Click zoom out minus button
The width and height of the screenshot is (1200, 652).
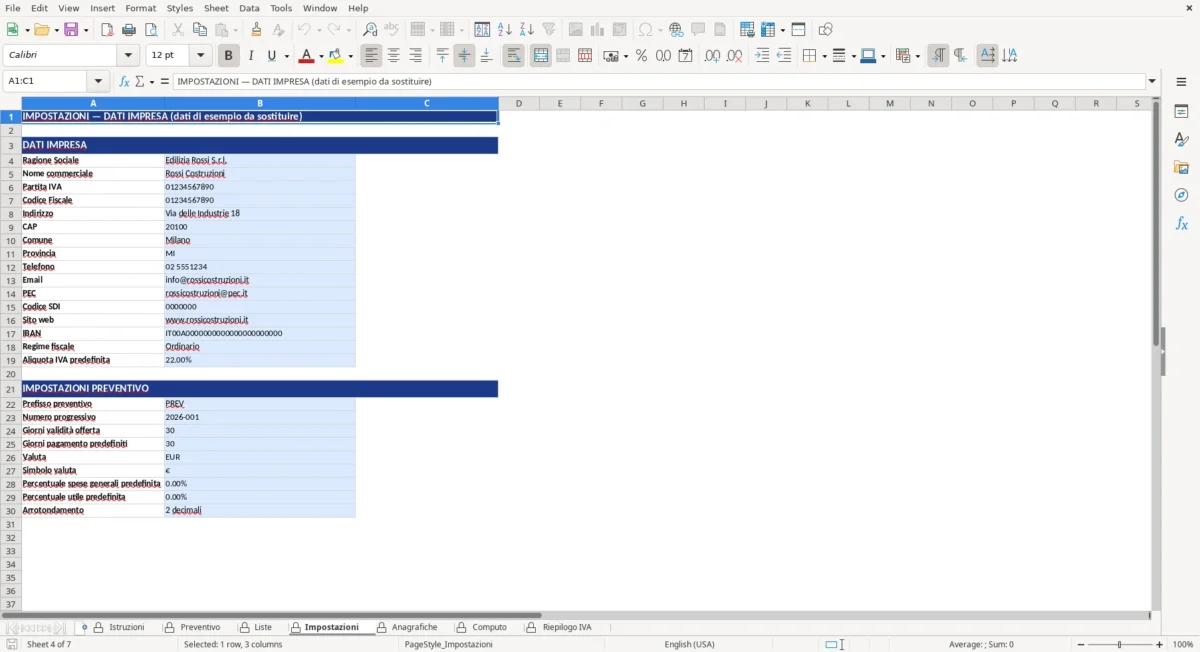[x=1082, y=645]
